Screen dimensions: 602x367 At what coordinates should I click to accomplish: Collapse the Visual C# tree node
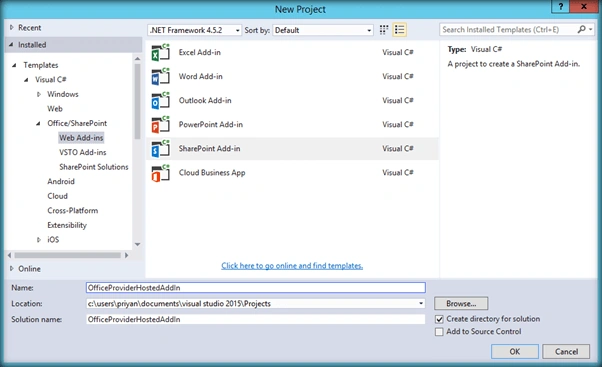(x=26, y=80)
